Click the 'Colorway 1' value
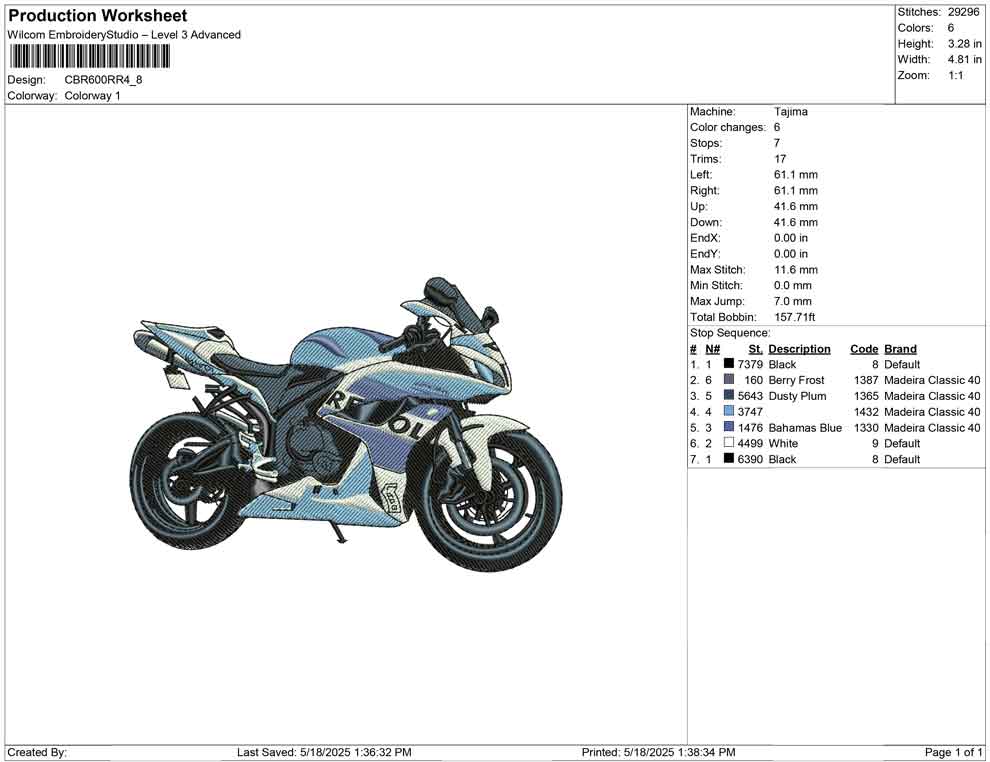 (92, 96)
